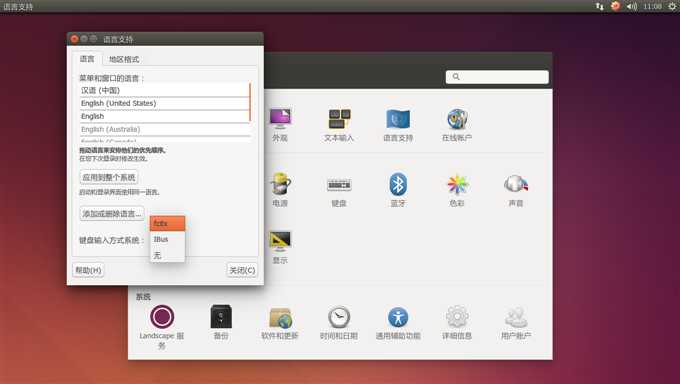The width and height of the screenshot is (680, 384).
Task: Click the network indicator in top panel
Action: 600,6
